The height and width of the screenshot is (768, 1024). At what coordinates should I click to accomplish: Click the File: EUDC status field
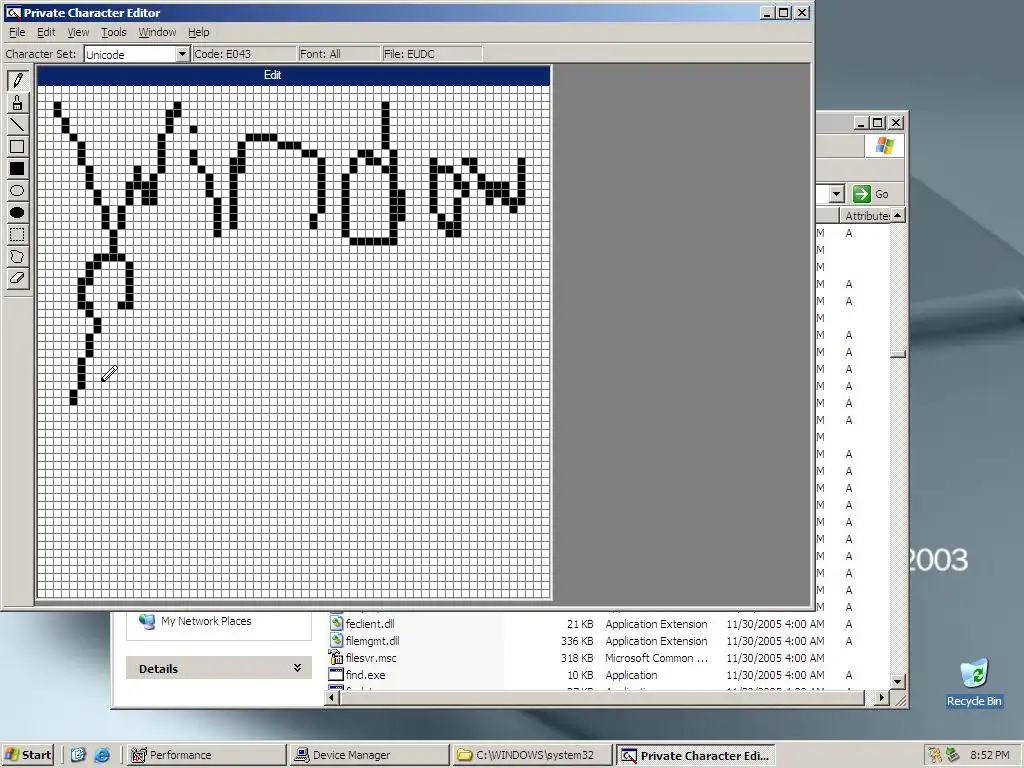(x=432, y=54)
